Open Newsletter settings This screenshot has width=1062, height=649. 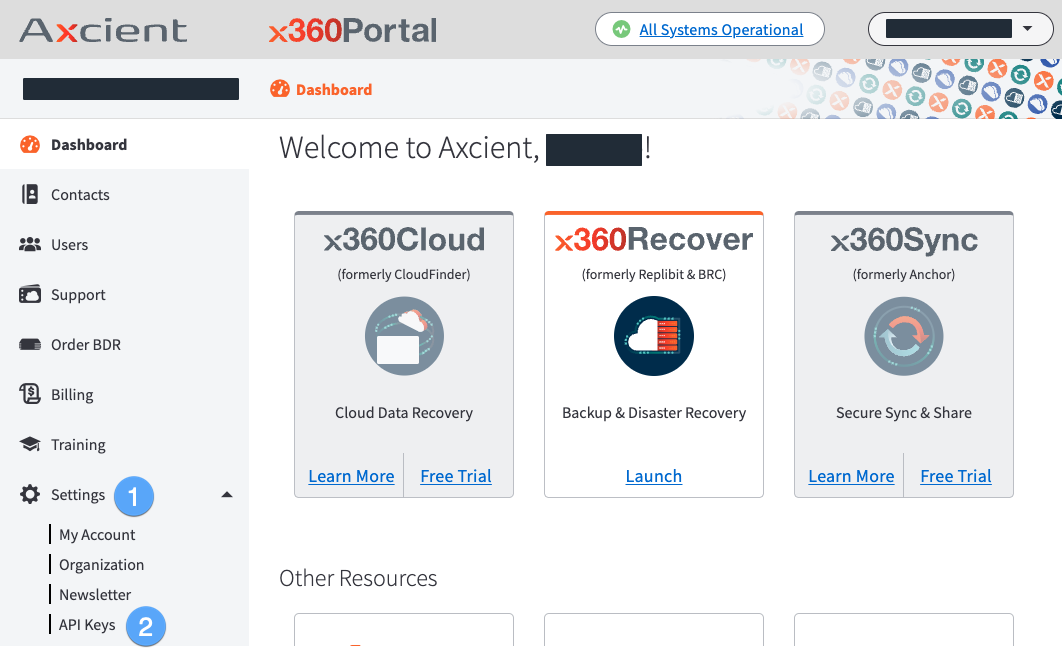tap(95, 594)
